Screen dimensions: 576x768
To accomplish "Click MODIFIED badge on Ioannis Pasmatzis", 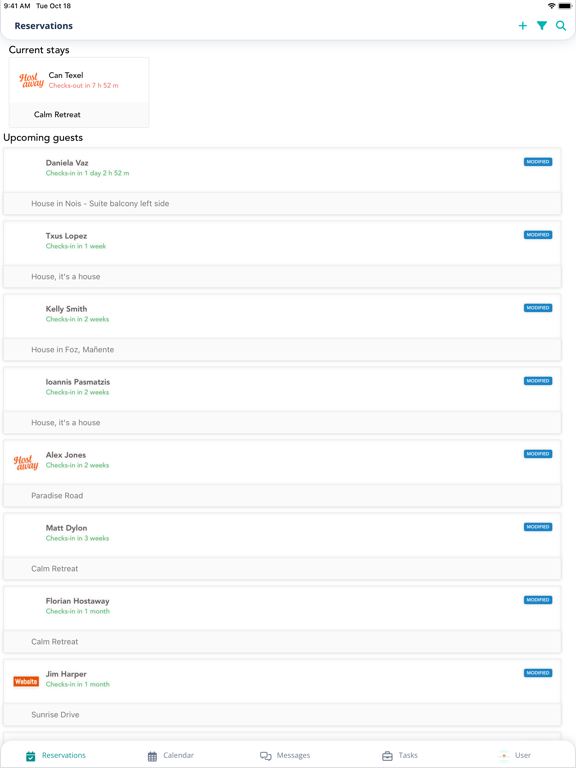I will [538, 381].
